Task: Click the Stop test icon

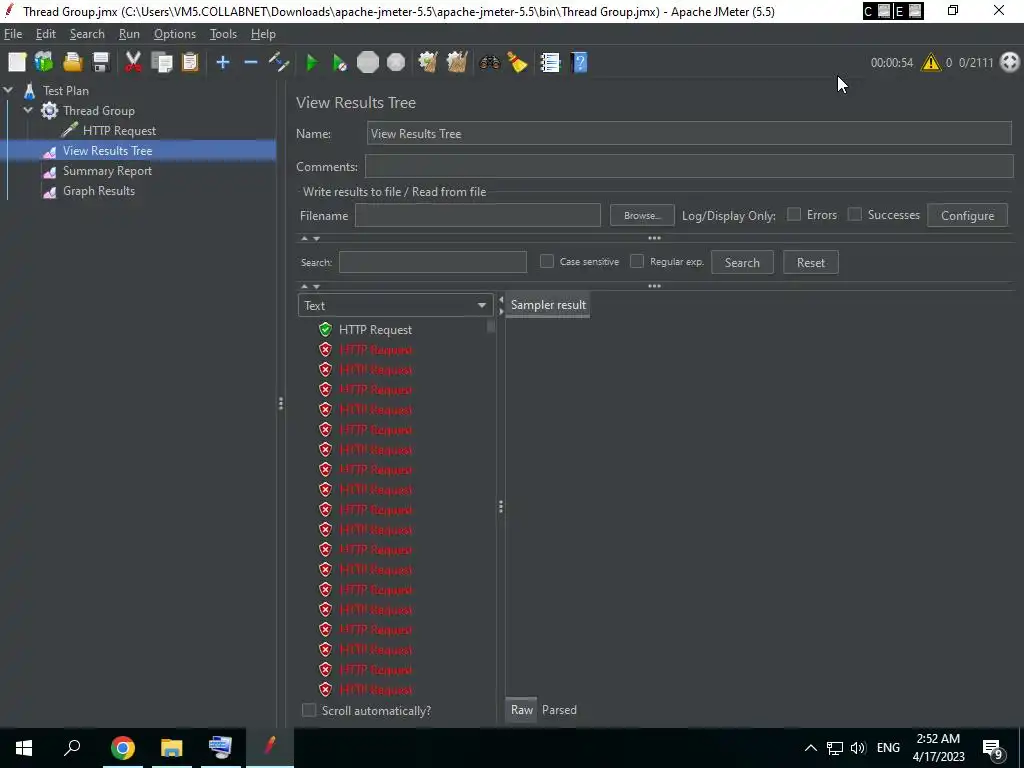Action: click(368, 63)
